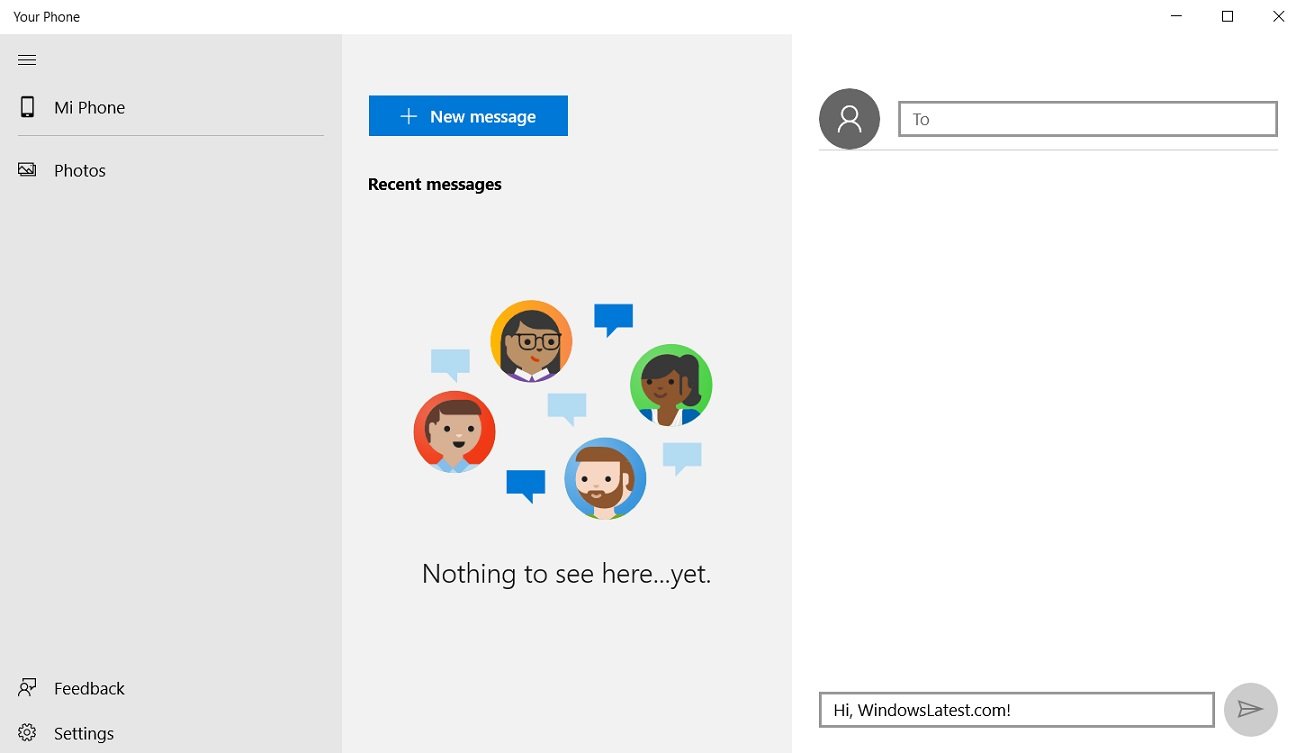
Task: Open Settings via the gear icon
Action: pos(27,733)
